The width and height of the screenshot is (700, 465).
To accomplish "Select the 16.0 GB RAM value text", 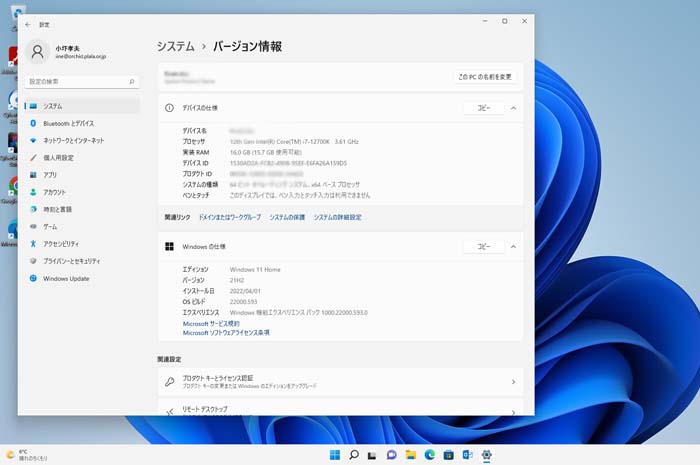I will [x=266, y=152].
